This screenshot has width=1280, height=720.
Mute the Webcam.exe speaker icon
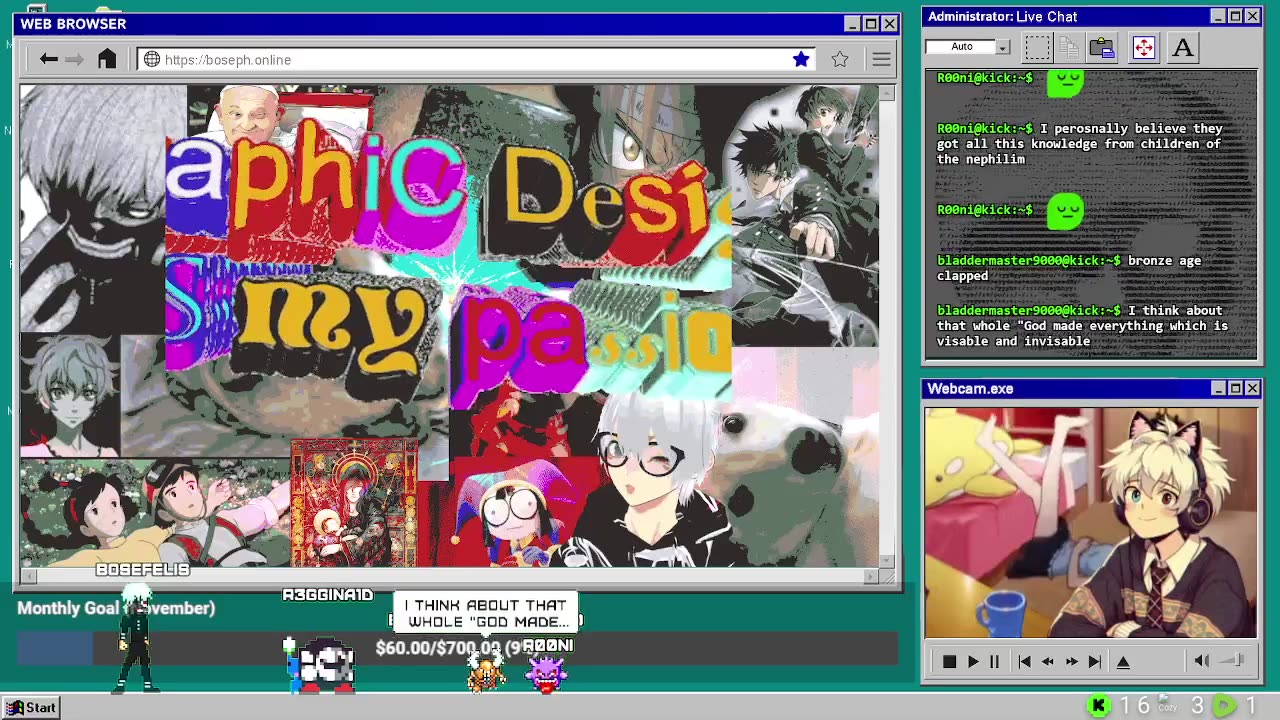tap(1202, 660)
